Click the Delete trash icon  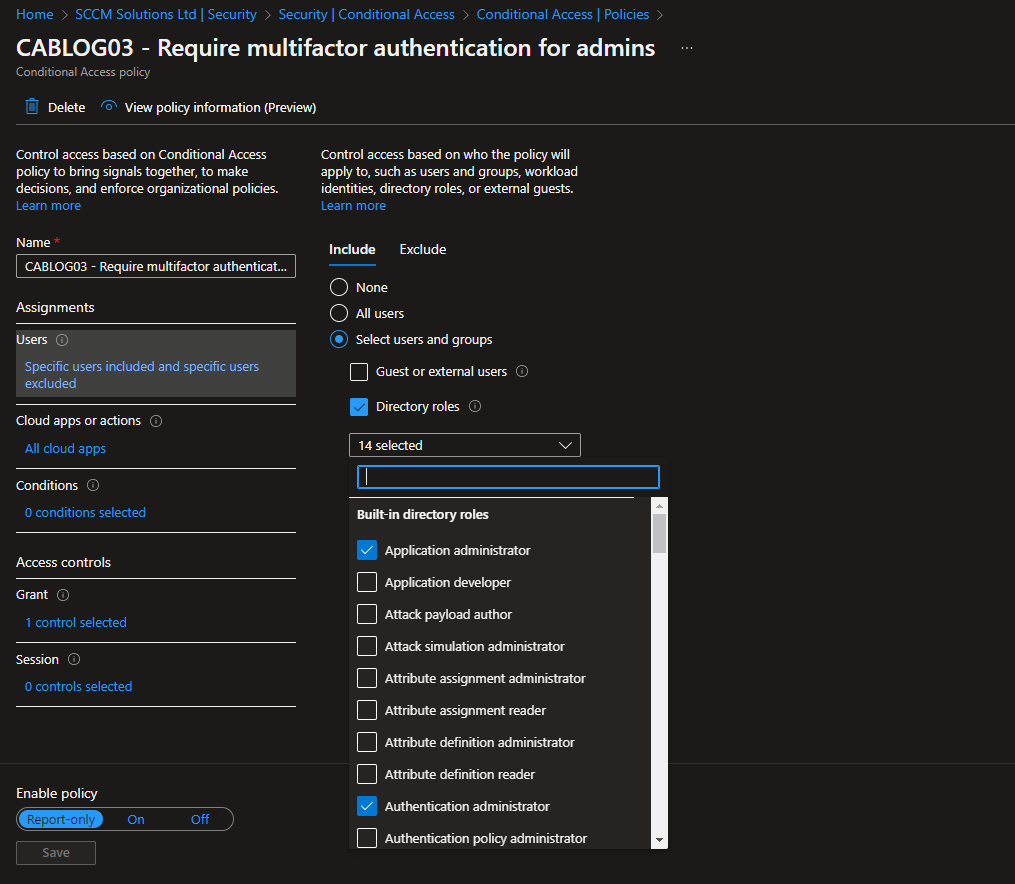coord(32,107)
